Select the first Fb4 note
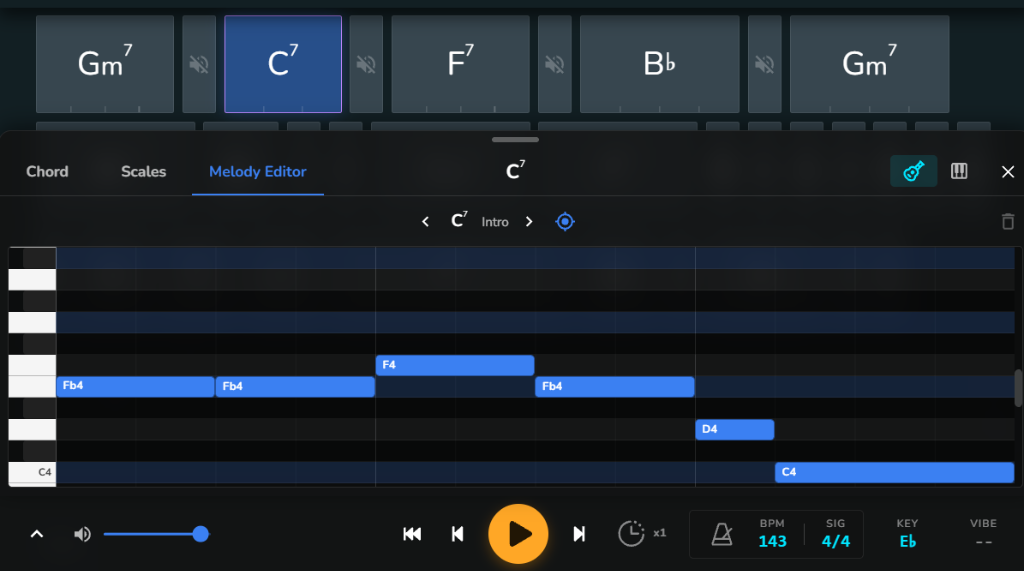The width and height of the screenshot is (1024, 571). pos(136,386)
